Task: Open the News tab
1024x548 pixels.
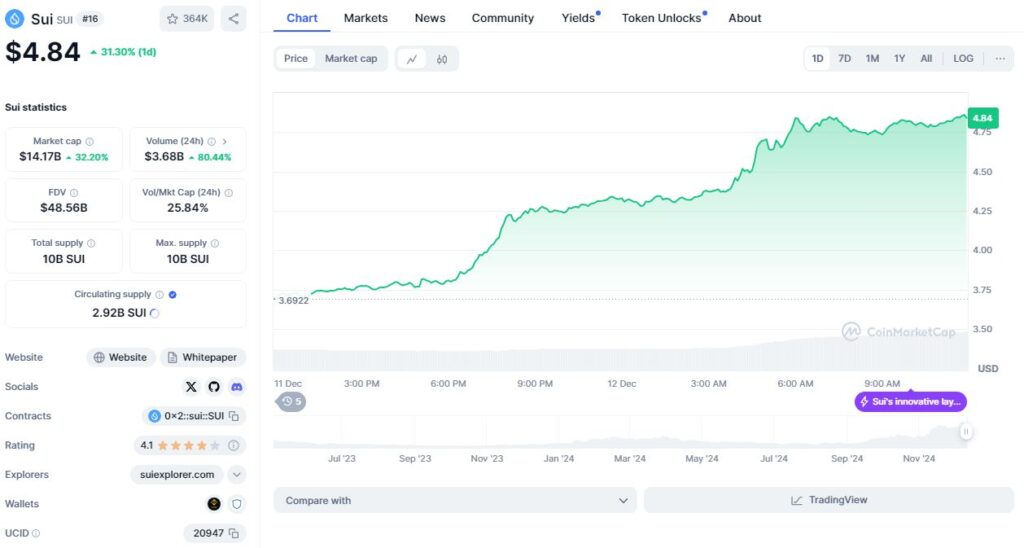Action: coord(430,18)
